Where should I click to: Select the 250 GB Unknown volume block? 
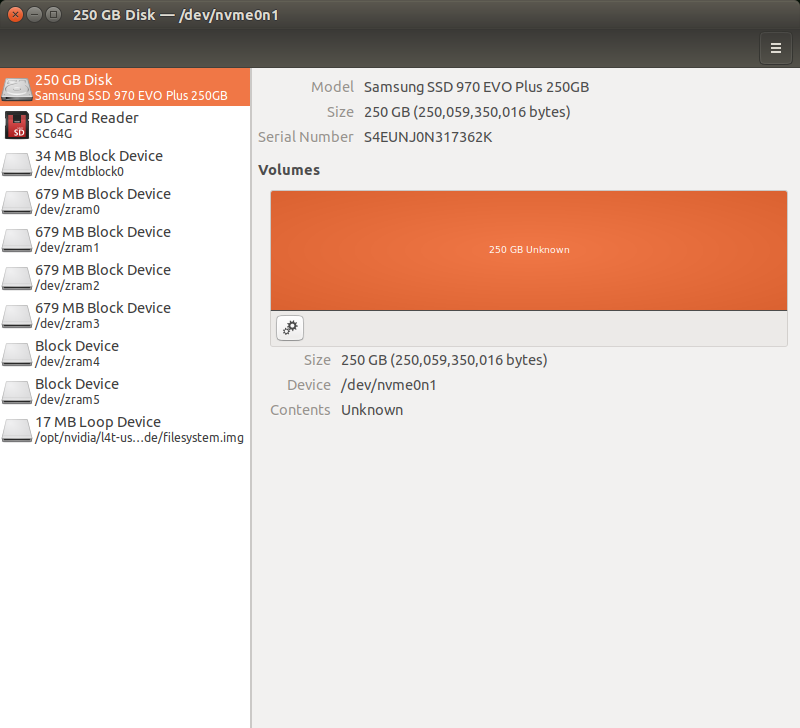click(528, 250)
